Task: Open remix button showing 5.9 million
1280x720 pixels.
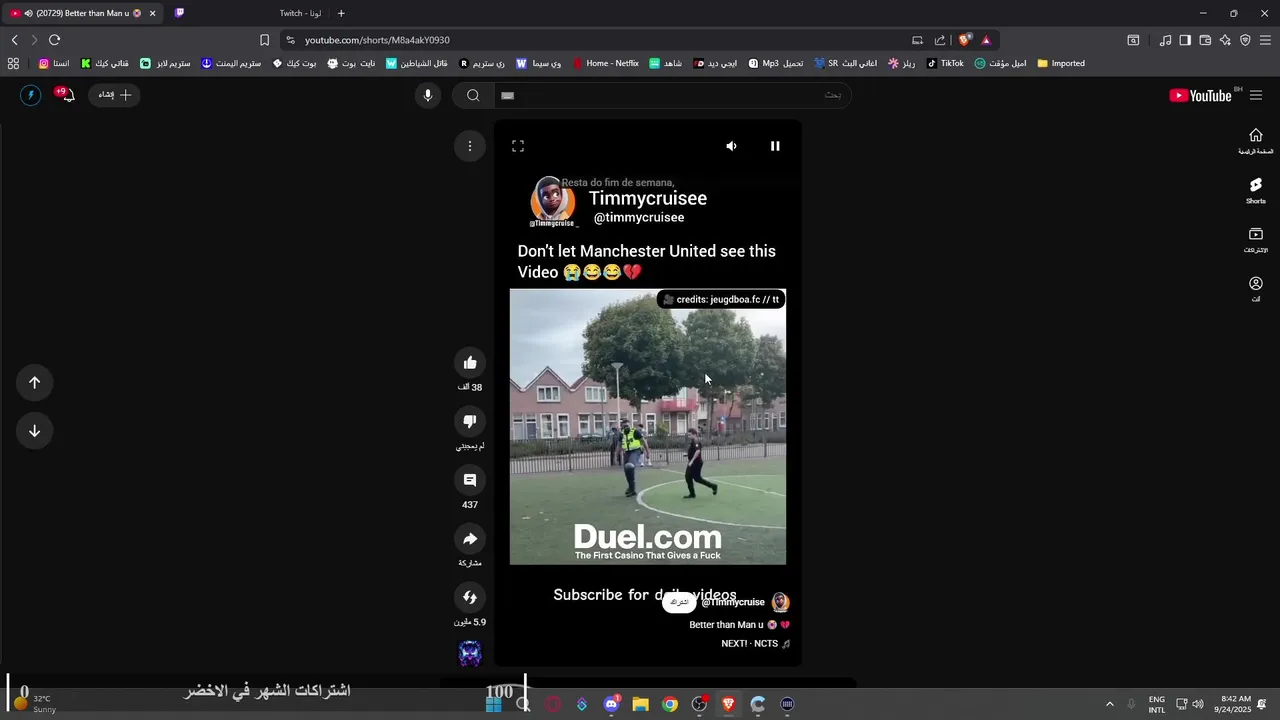Action: (470, 597)
